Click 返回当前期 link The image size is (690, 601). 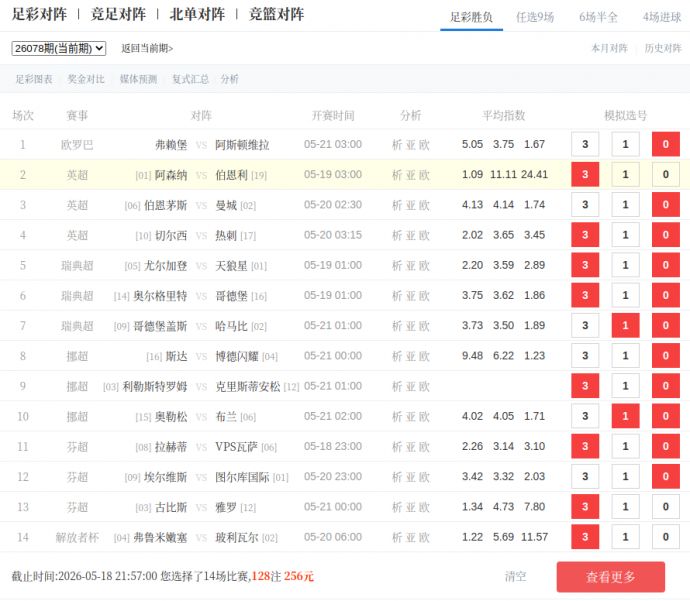[147, 48]
